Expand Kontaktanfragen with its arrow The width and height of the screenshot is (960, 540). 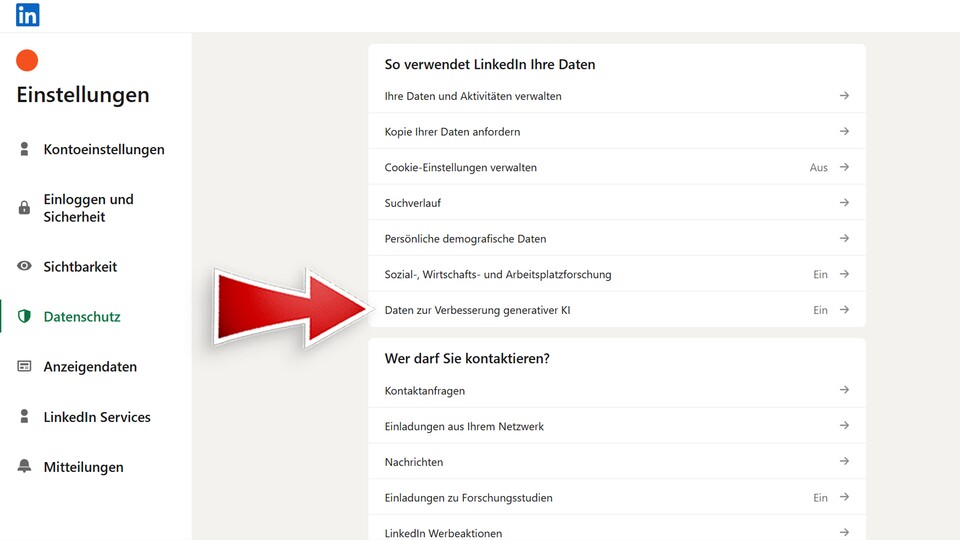coord(844,391)
